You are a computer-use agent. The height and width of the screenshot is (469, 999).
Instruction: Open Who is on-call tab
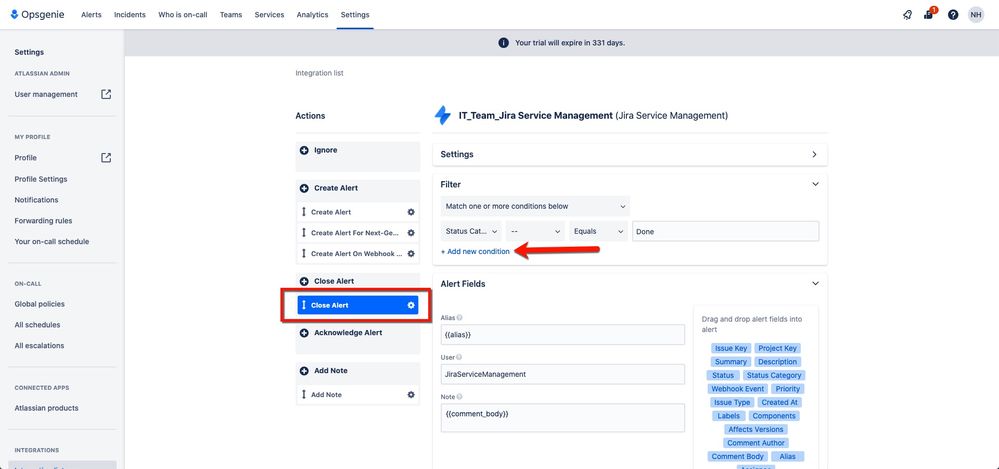coord(183,15)
